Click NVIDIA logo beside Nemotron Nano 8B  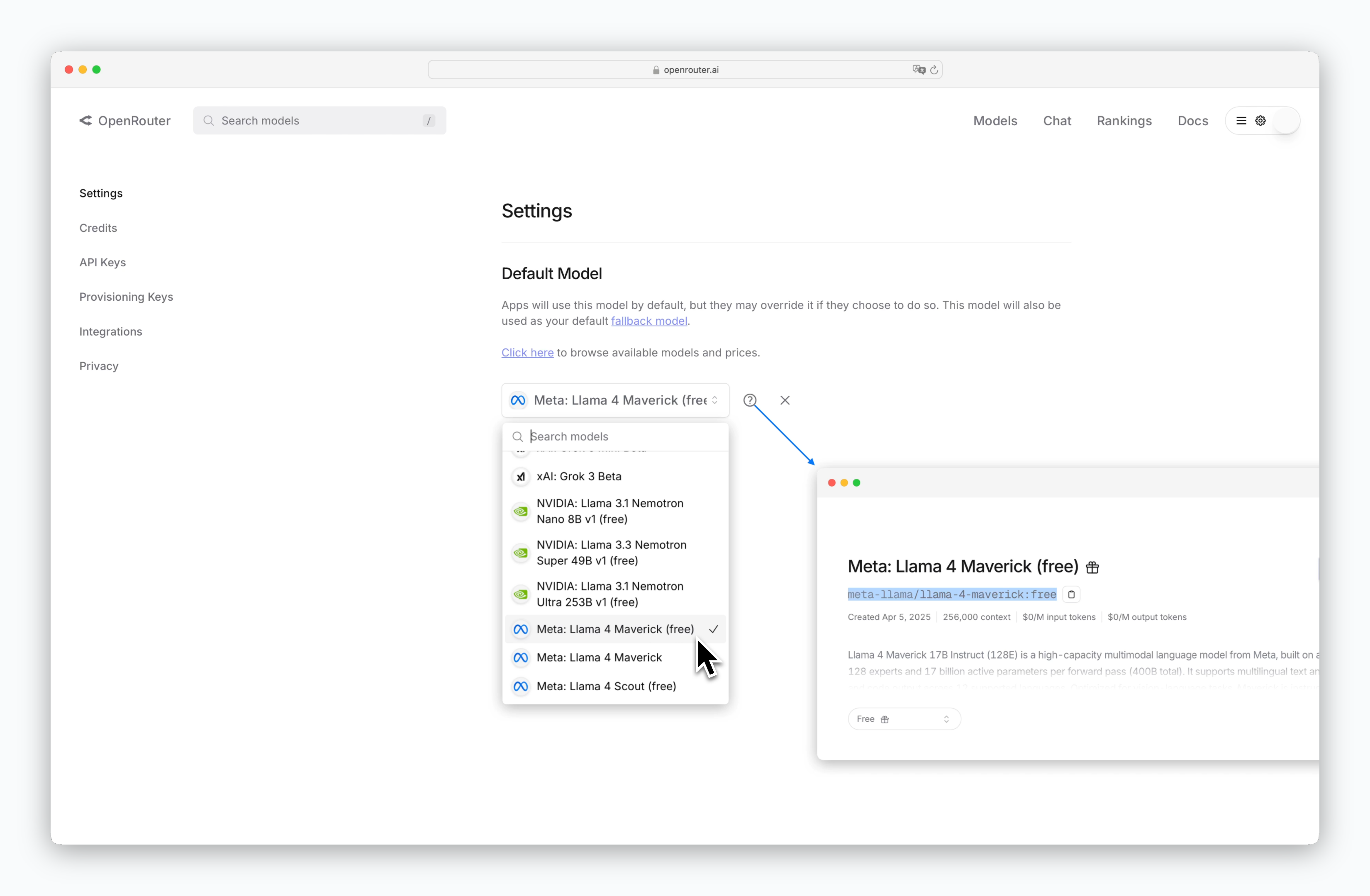tap(520, 511)
